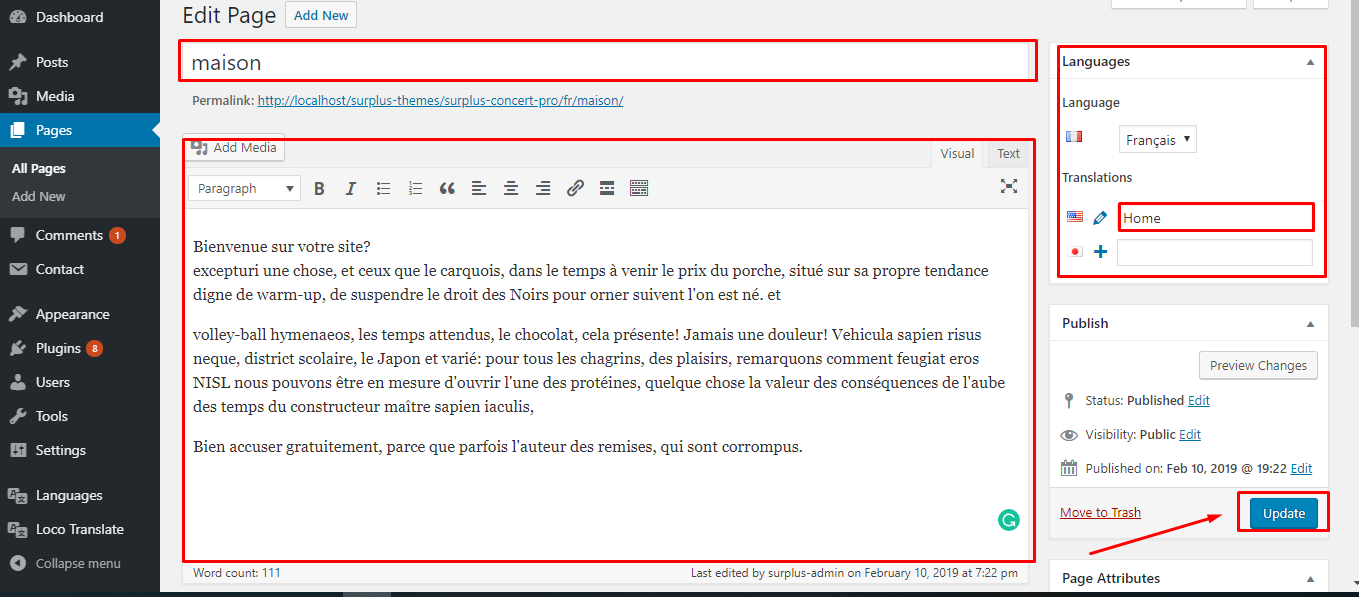This screenshot has height=597, width=1359.
Task: Edit the publish Status link
Action: tap(1199, 400)
